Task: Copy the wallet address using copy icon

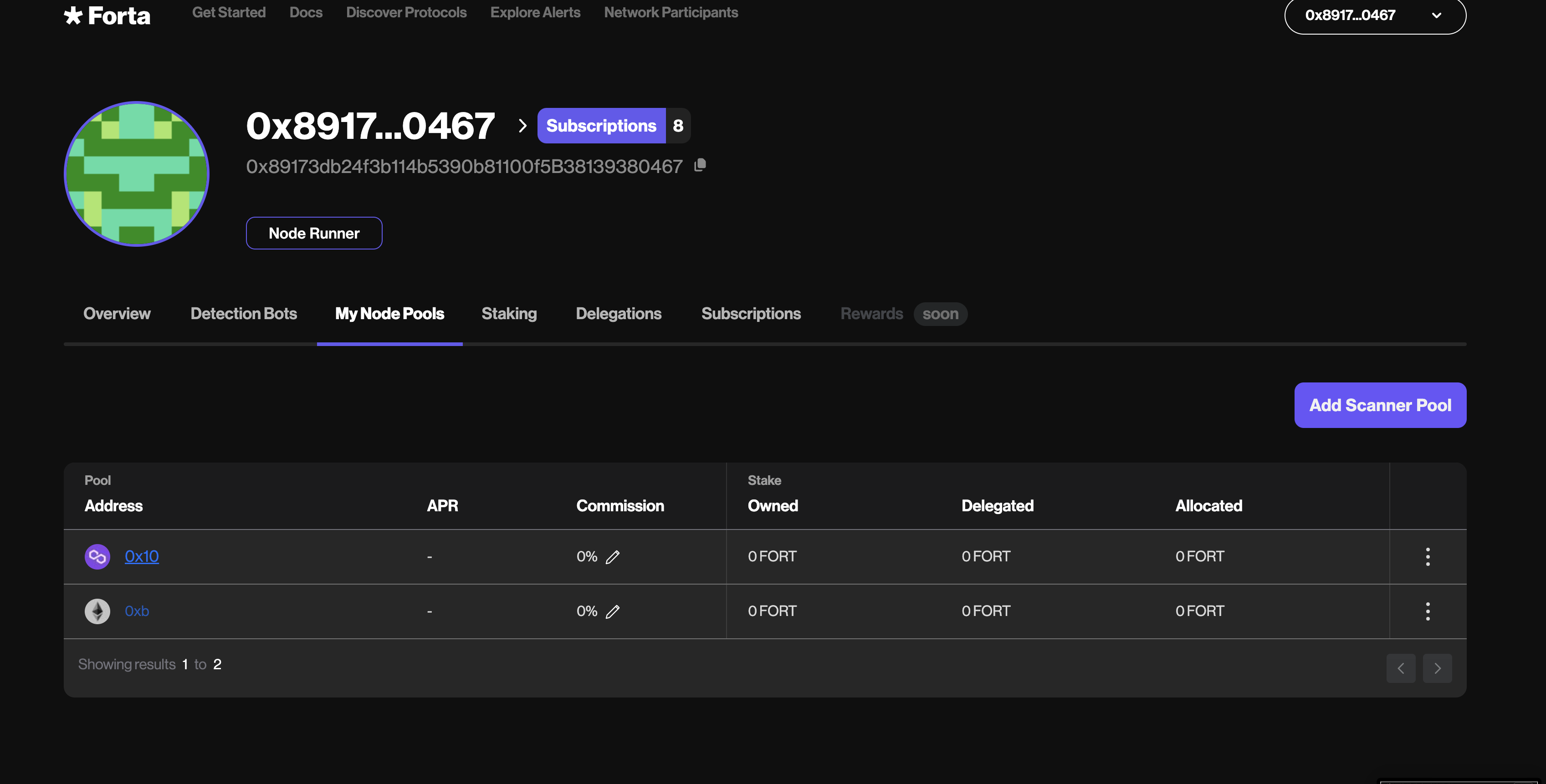Action: tap(700, 166)
